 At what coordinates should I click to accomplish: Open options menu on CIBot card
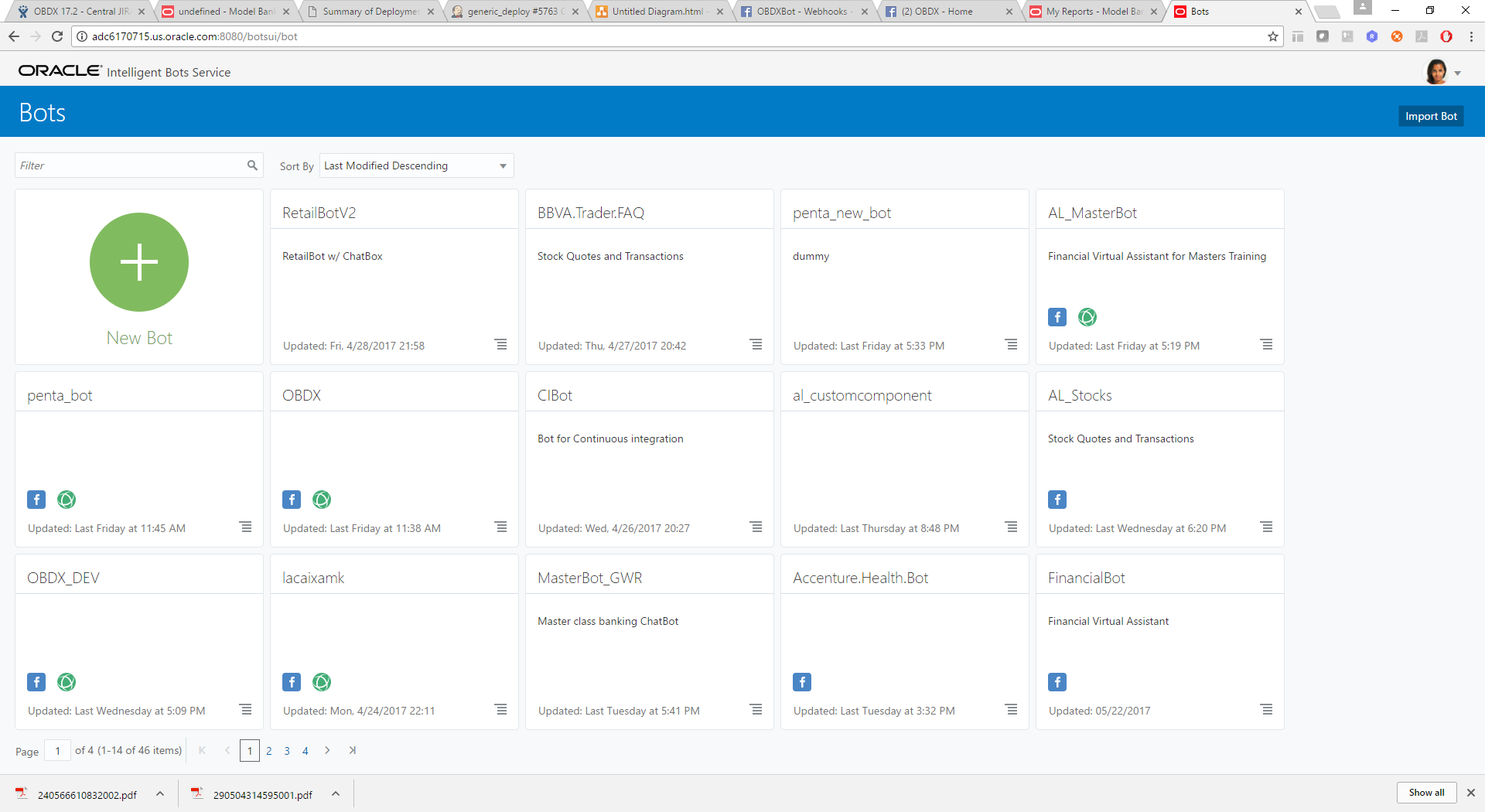click(x=756, y=527)
